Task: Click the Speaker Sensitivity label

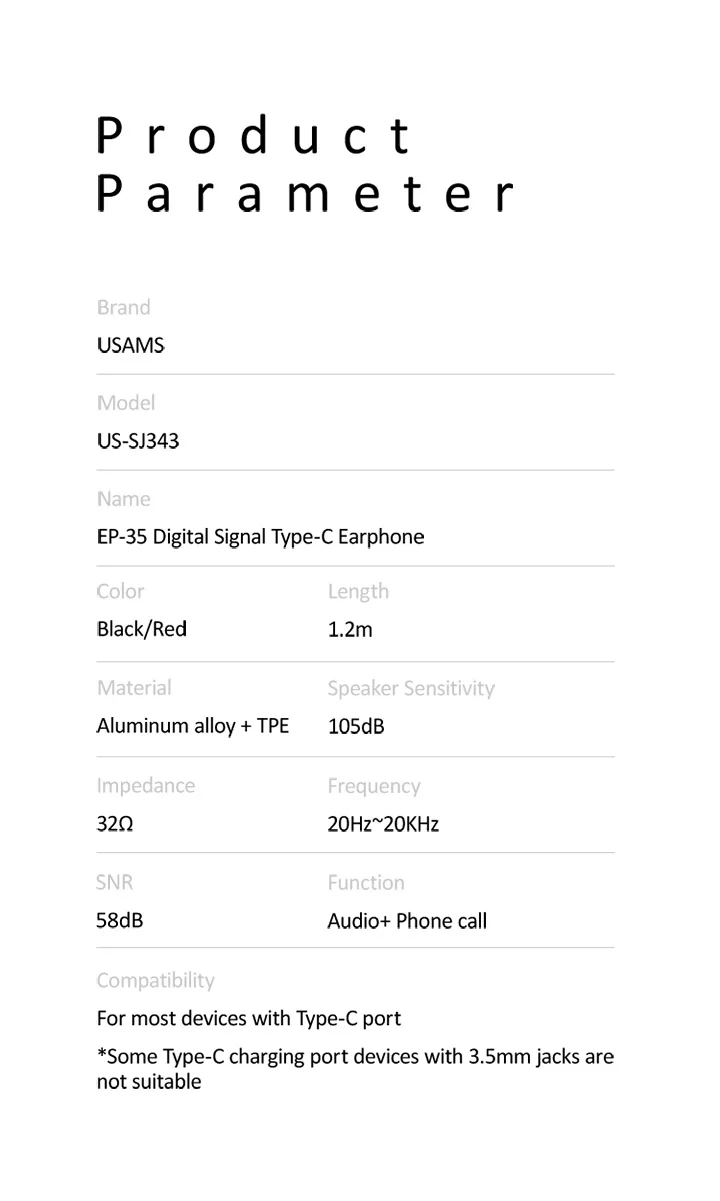Action: coord(411,688)
